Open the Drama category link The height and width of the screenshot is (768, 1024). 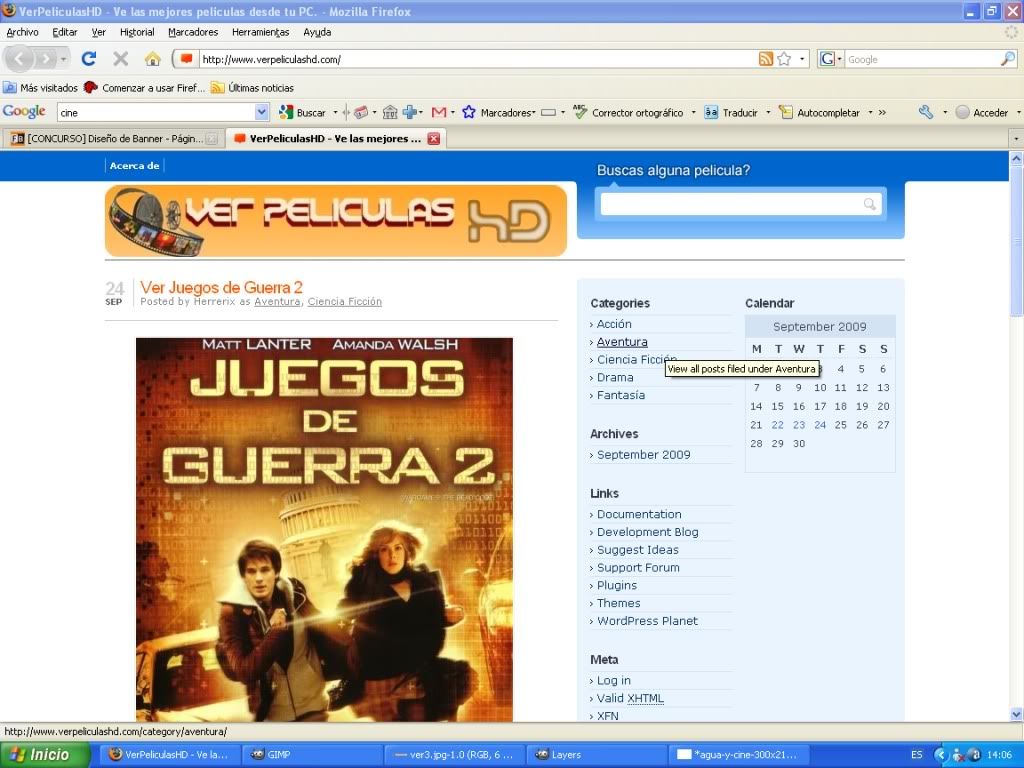(615, 377)
